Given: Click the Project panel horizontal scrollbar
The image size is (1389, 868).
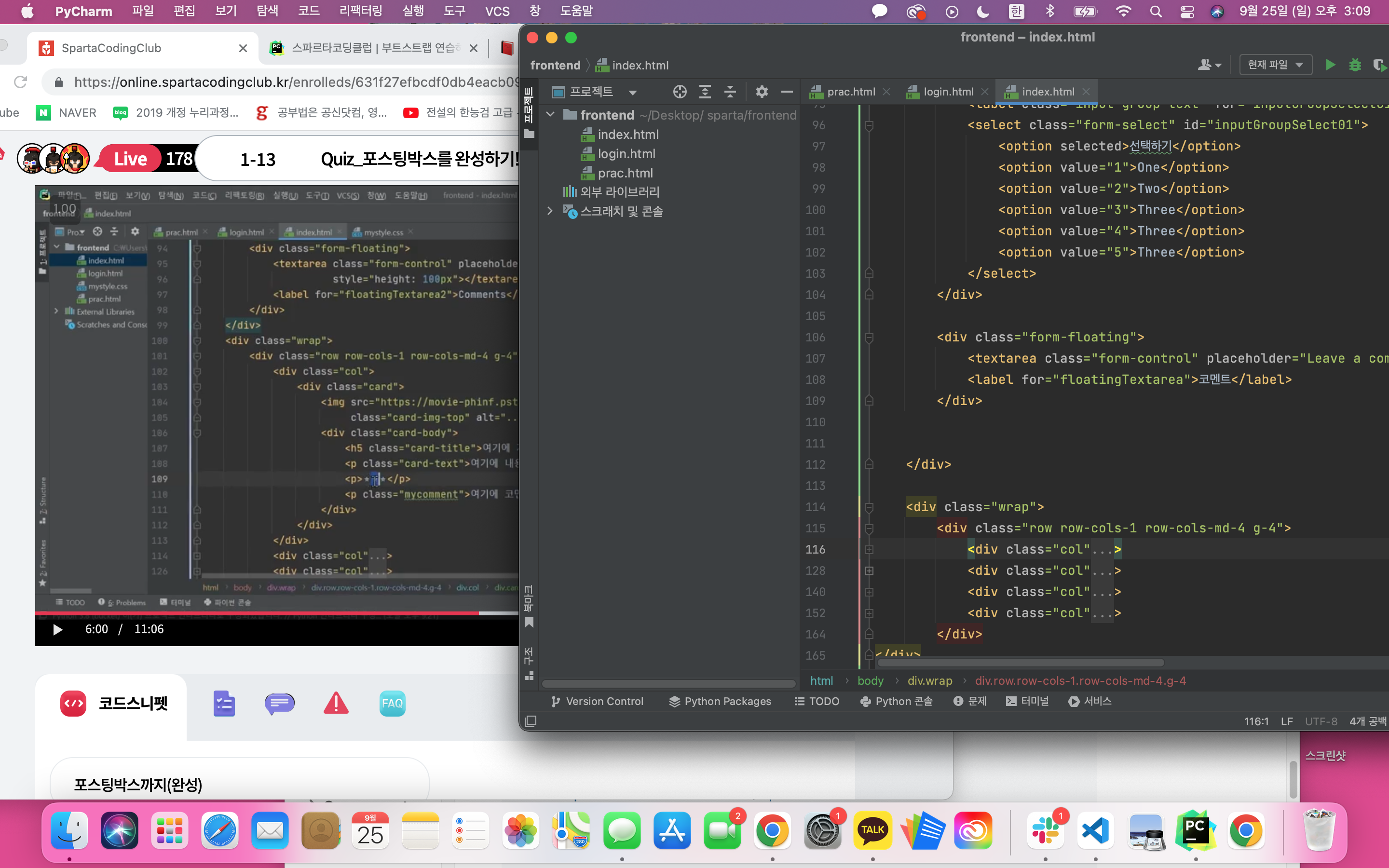Looking at the screenshot, I should tap(668, 684).
